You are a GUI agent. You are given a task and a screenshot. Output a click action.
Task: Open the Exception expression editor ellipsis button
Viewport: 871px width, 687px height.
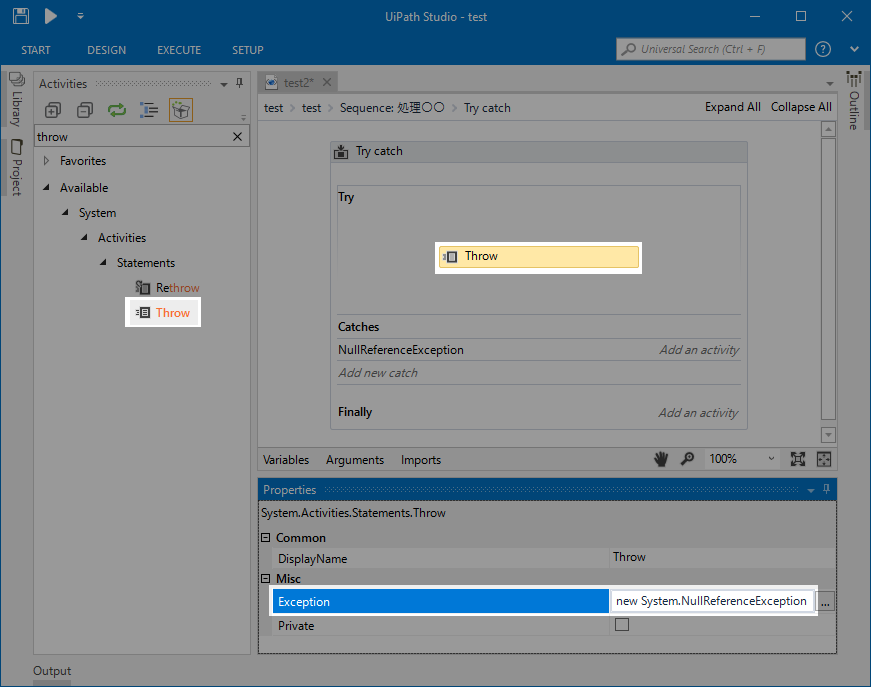[x=825, y=601]
